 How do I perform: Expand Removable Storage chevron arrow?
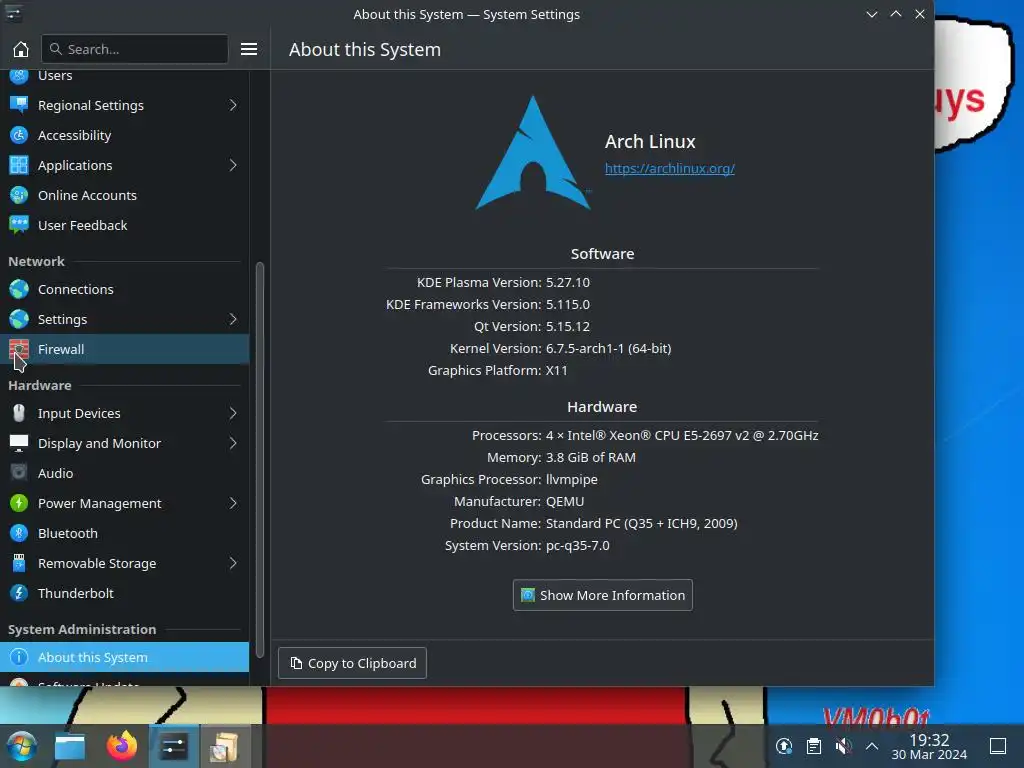[x=233, y=564]
